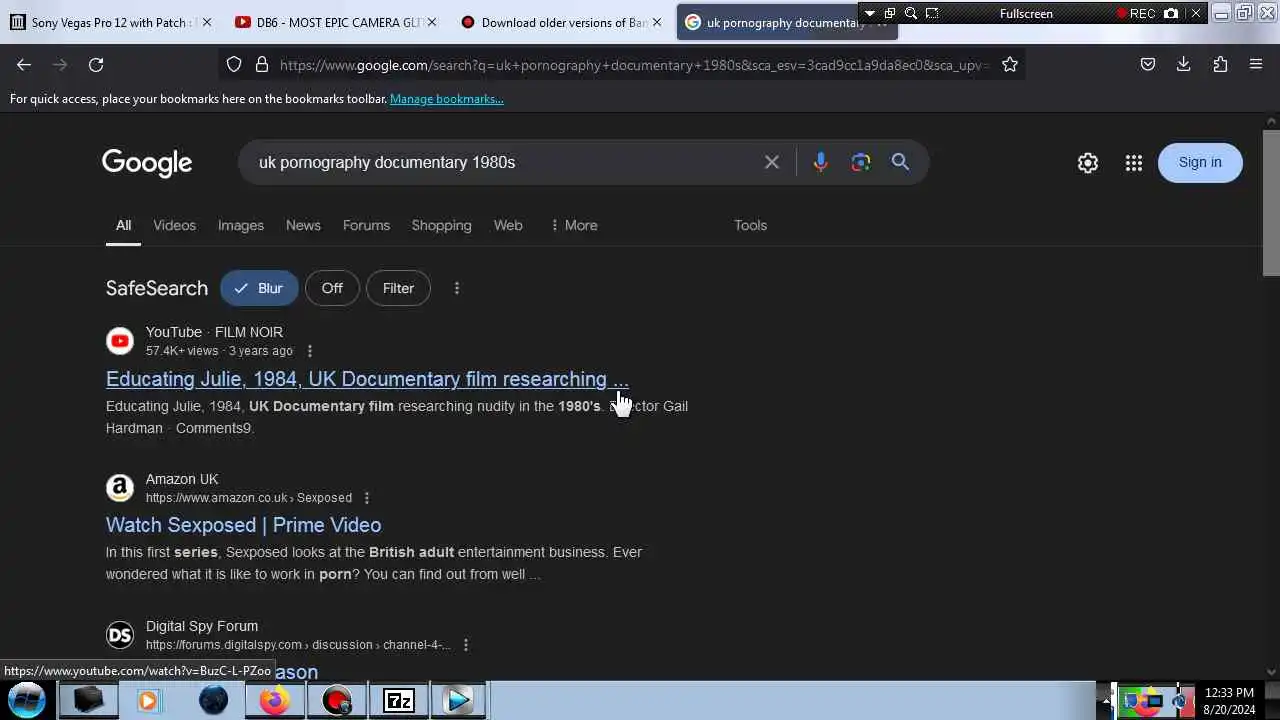Open the search Tools options

pos(750,225)
